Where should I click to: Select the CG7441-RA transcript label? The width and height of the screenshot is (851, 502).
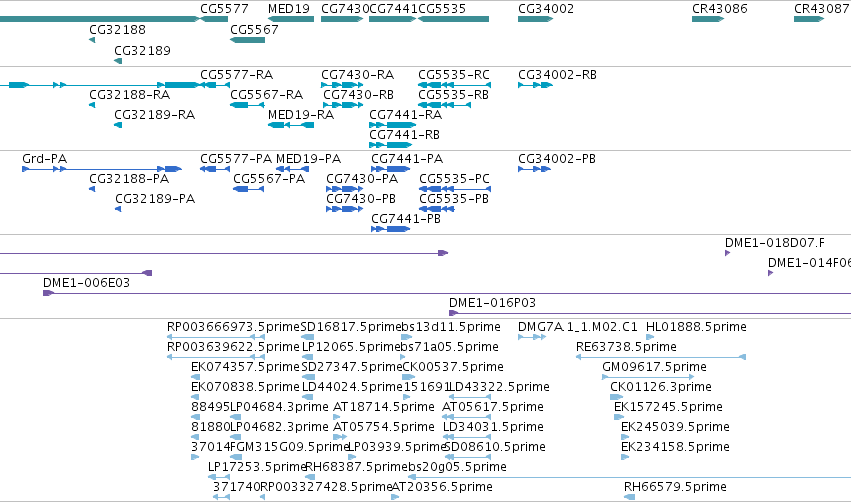point(405,115)
